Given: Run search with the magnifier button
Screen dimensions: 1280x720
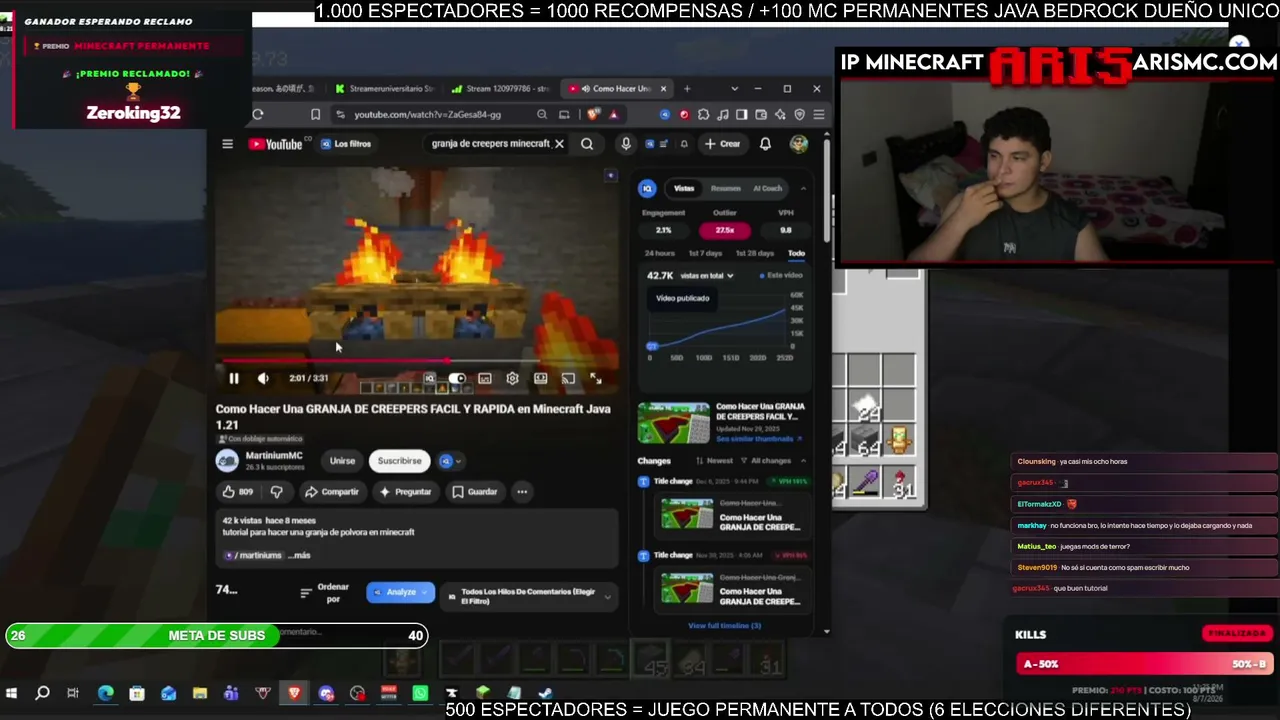Looking at the screenshot, I should [x=587, y=144].
